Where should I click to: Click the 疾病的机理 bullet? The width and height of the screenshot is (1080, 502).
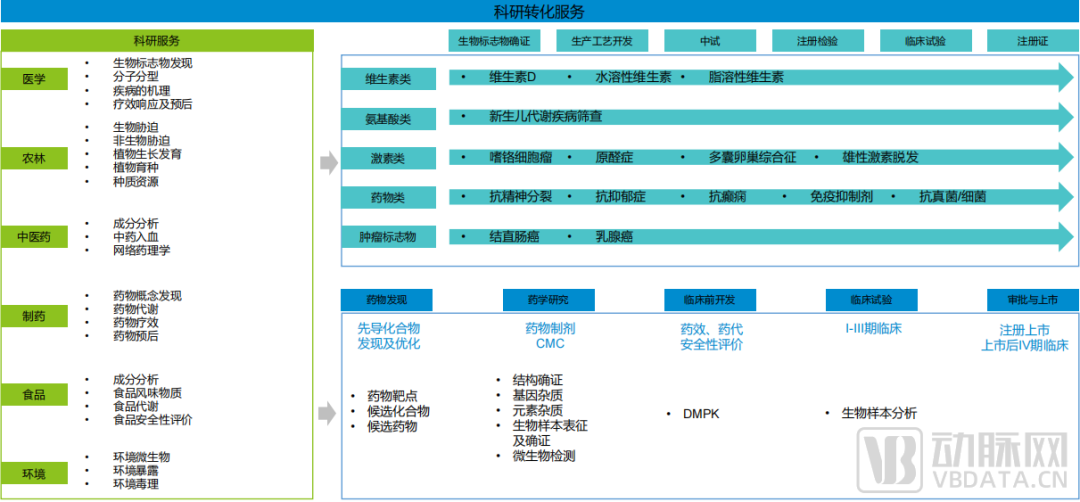(x=141, y=90)
